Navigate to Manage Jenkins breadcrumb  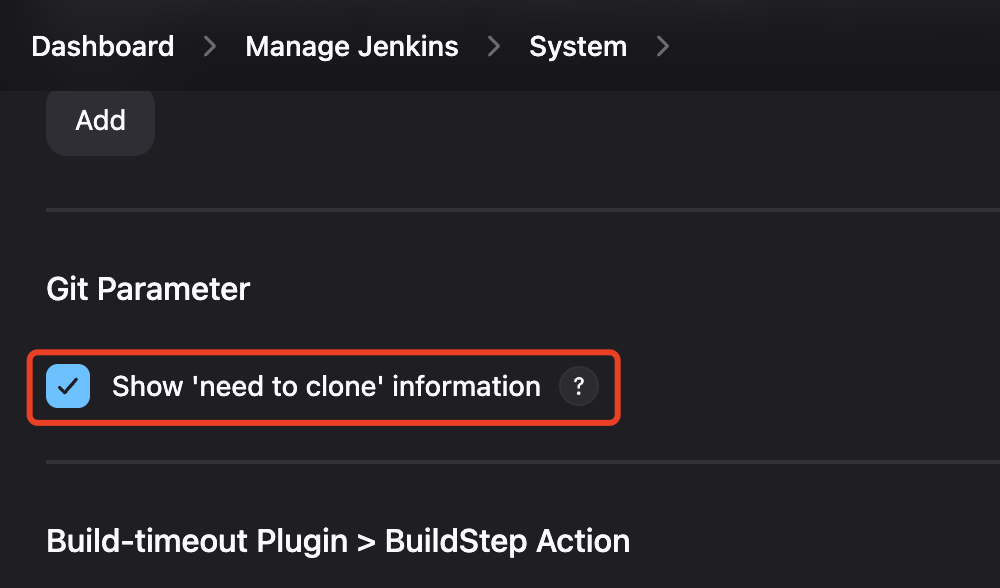click(x=352, y=46)
